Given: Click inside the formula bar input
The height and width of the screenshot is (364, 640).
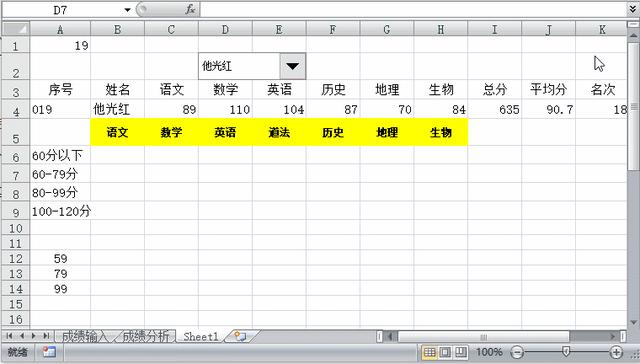Looking at the screenshot, I should 412,10.
